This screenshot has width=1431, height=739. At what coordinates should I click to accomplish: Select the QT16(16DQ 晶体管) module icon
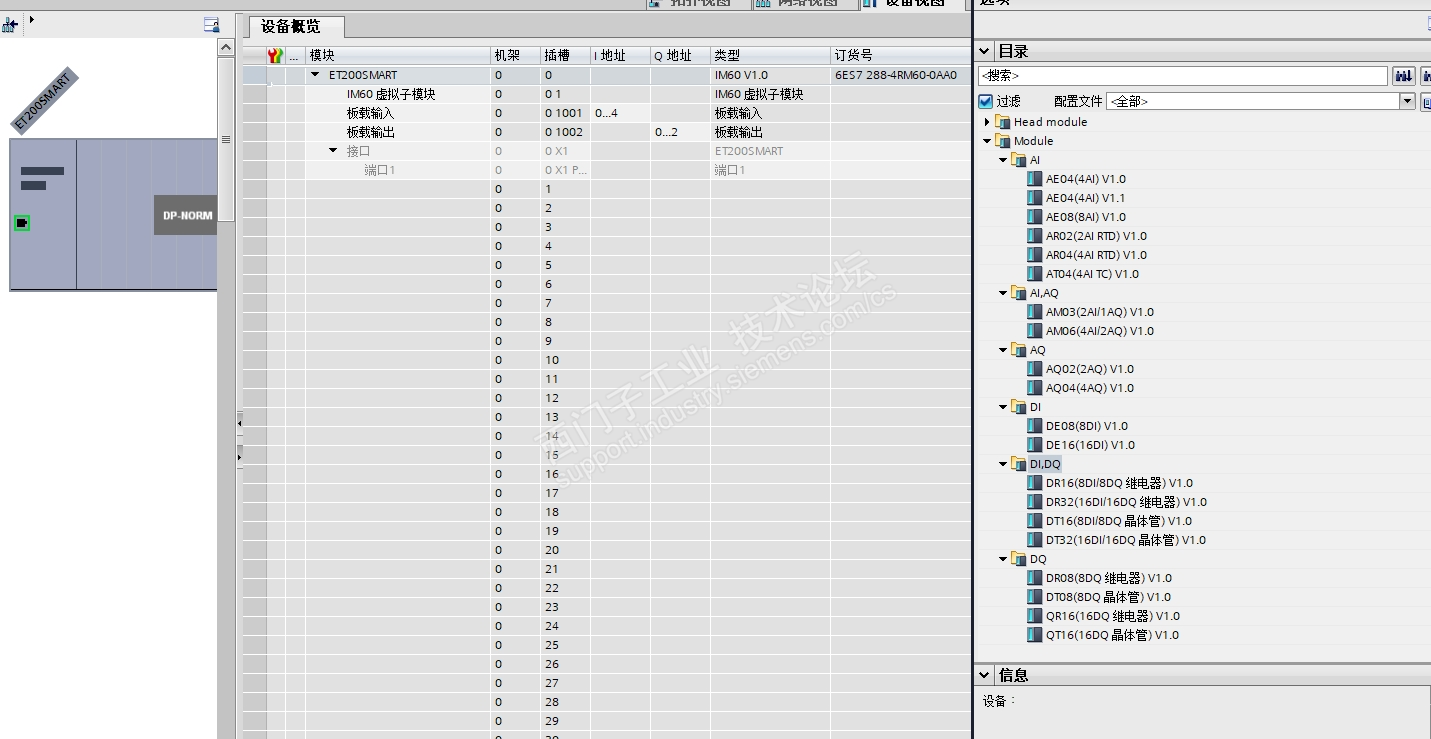tap(1035, 635)
